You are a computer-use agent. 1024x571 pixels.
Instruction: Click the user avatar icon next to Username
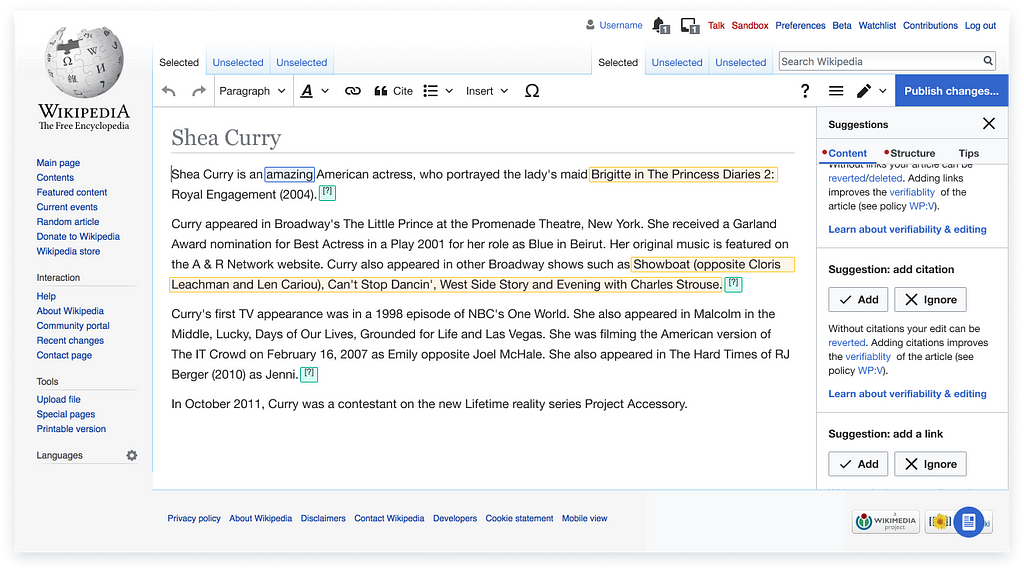(590, 25)
